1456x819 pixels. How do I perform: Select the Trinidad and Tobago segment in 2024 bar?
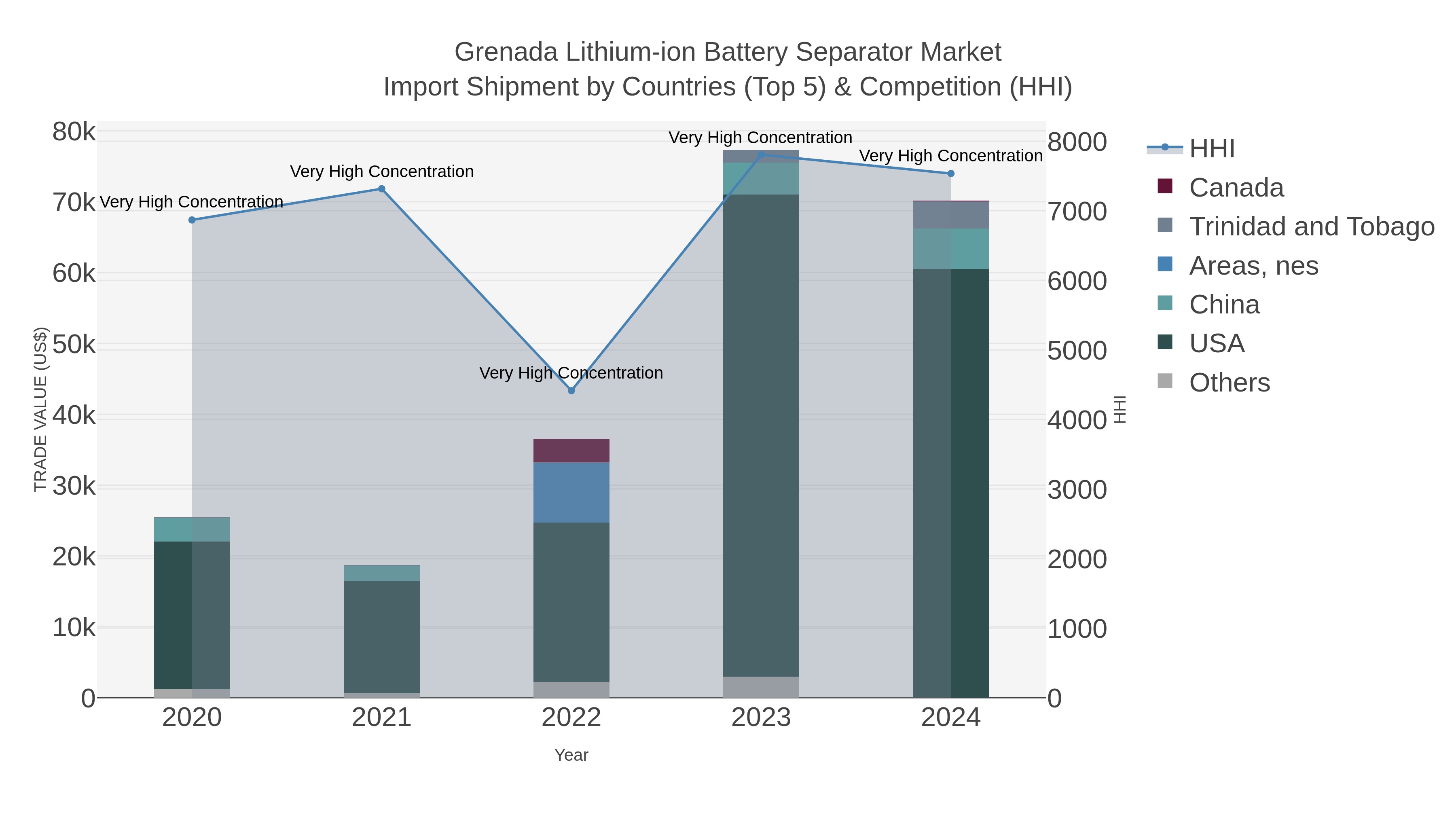coord(951,215)
